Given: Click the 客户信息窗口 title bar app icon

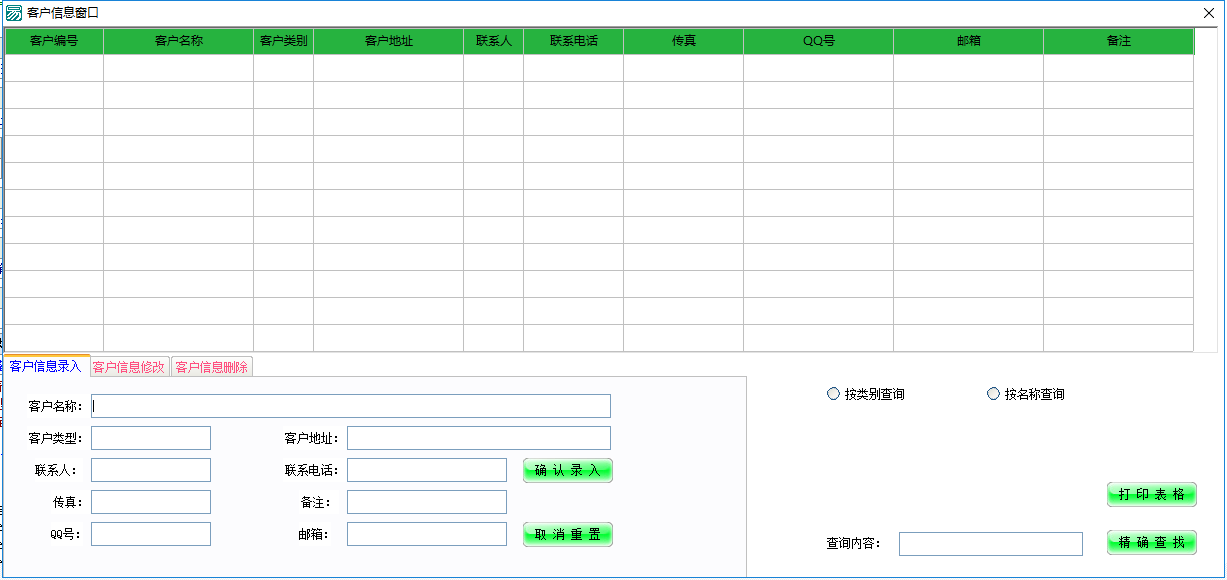Looking at the screenshot, I should click(x=14, y=13).
